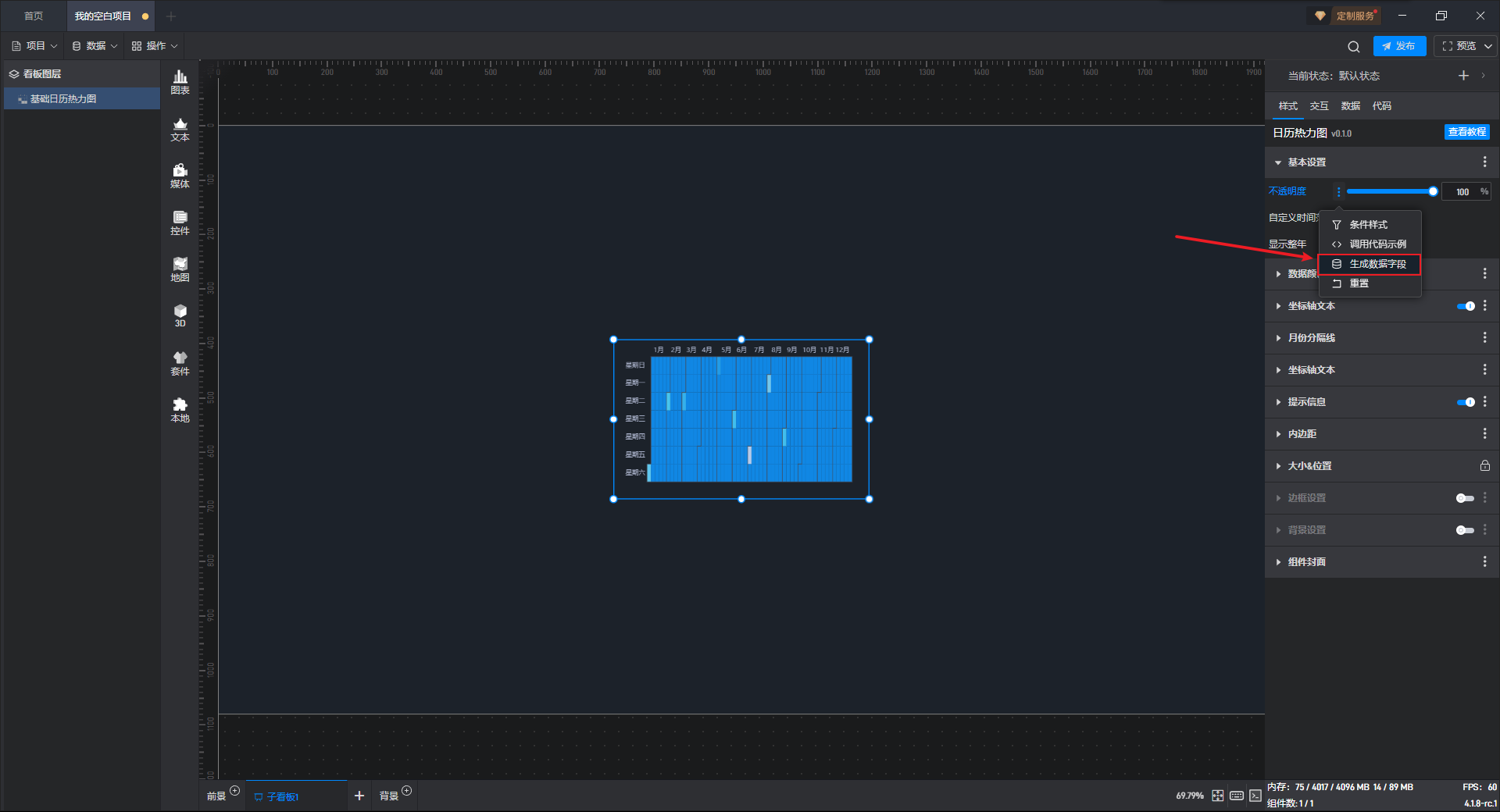The width and height of the screenshot is (1500, 812).
Task: Open the 地图 map component icon
Action: (x=180, y=269)
